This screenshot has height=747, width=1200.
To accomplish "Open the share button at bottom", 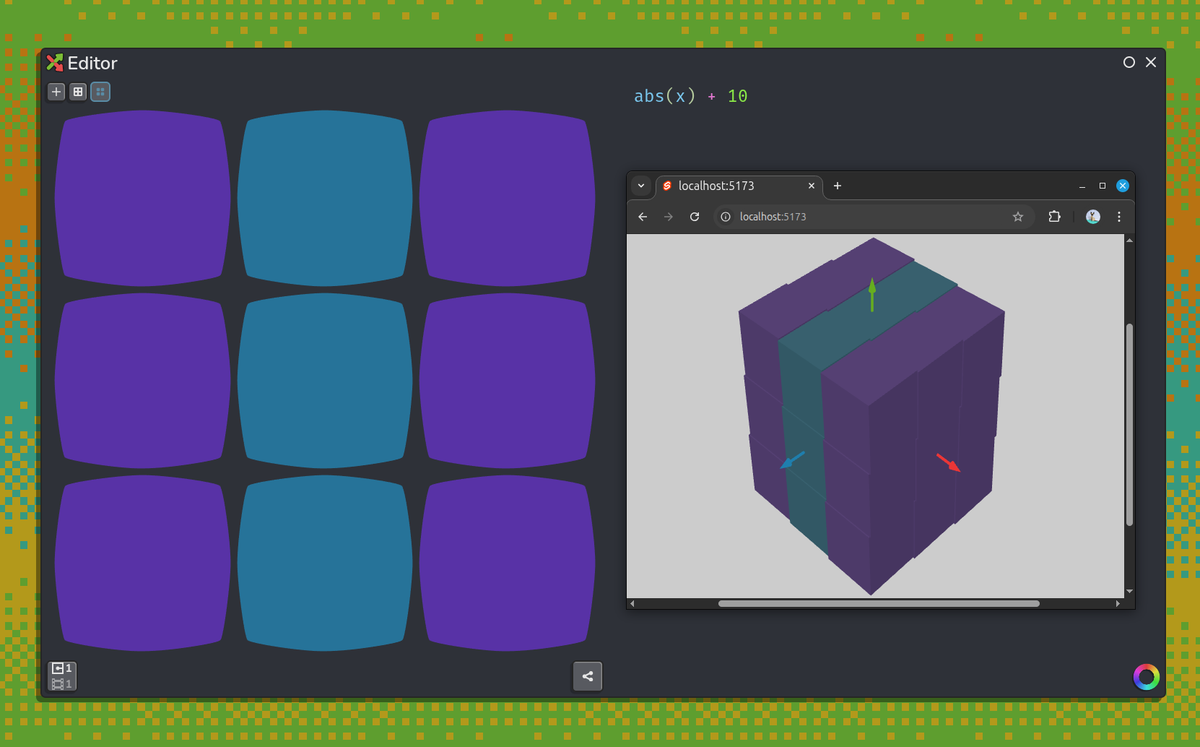I will [x=587, y=676].
